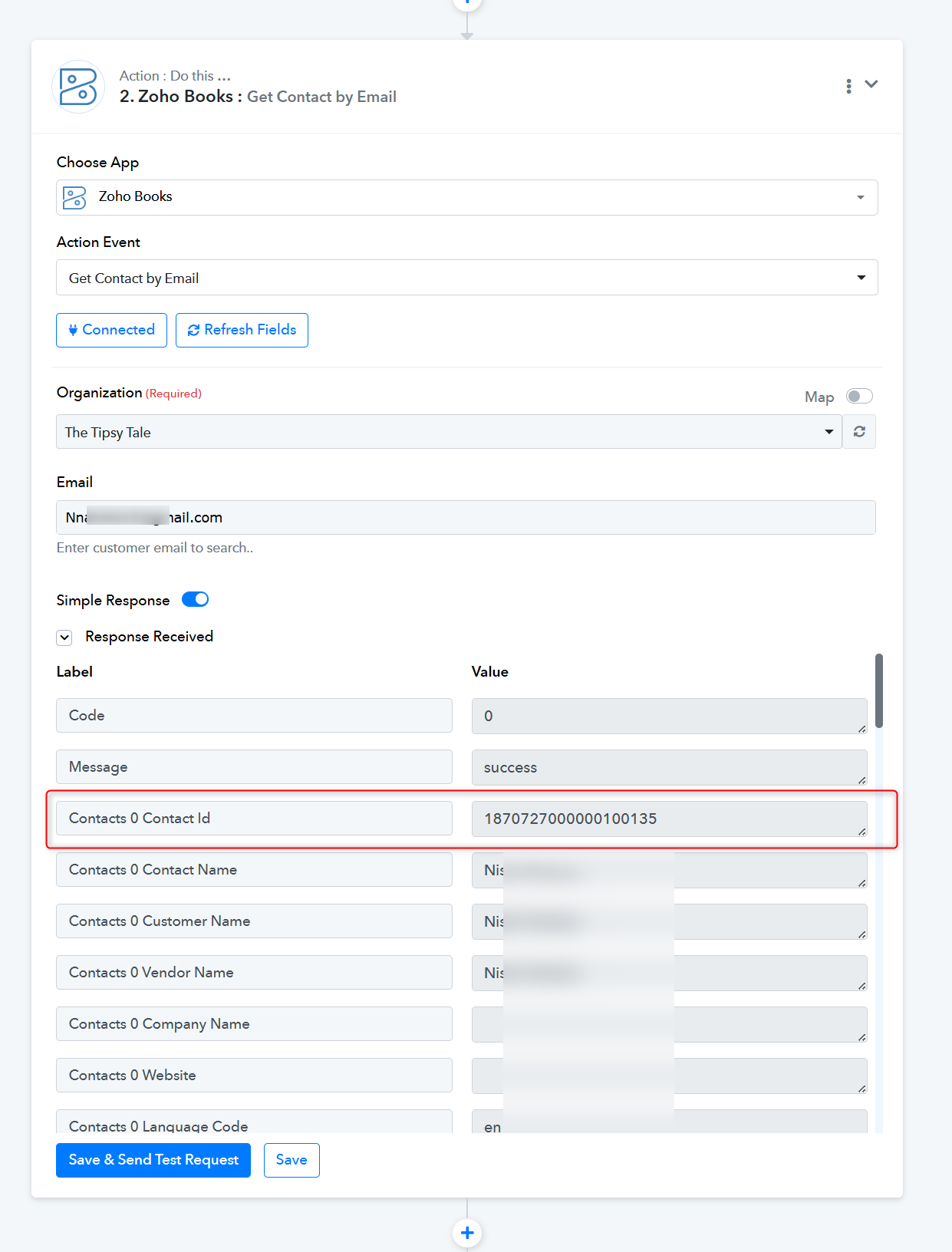Collapse the action step with chevron
Viewport: 952px width, 1252px height.
871,84
